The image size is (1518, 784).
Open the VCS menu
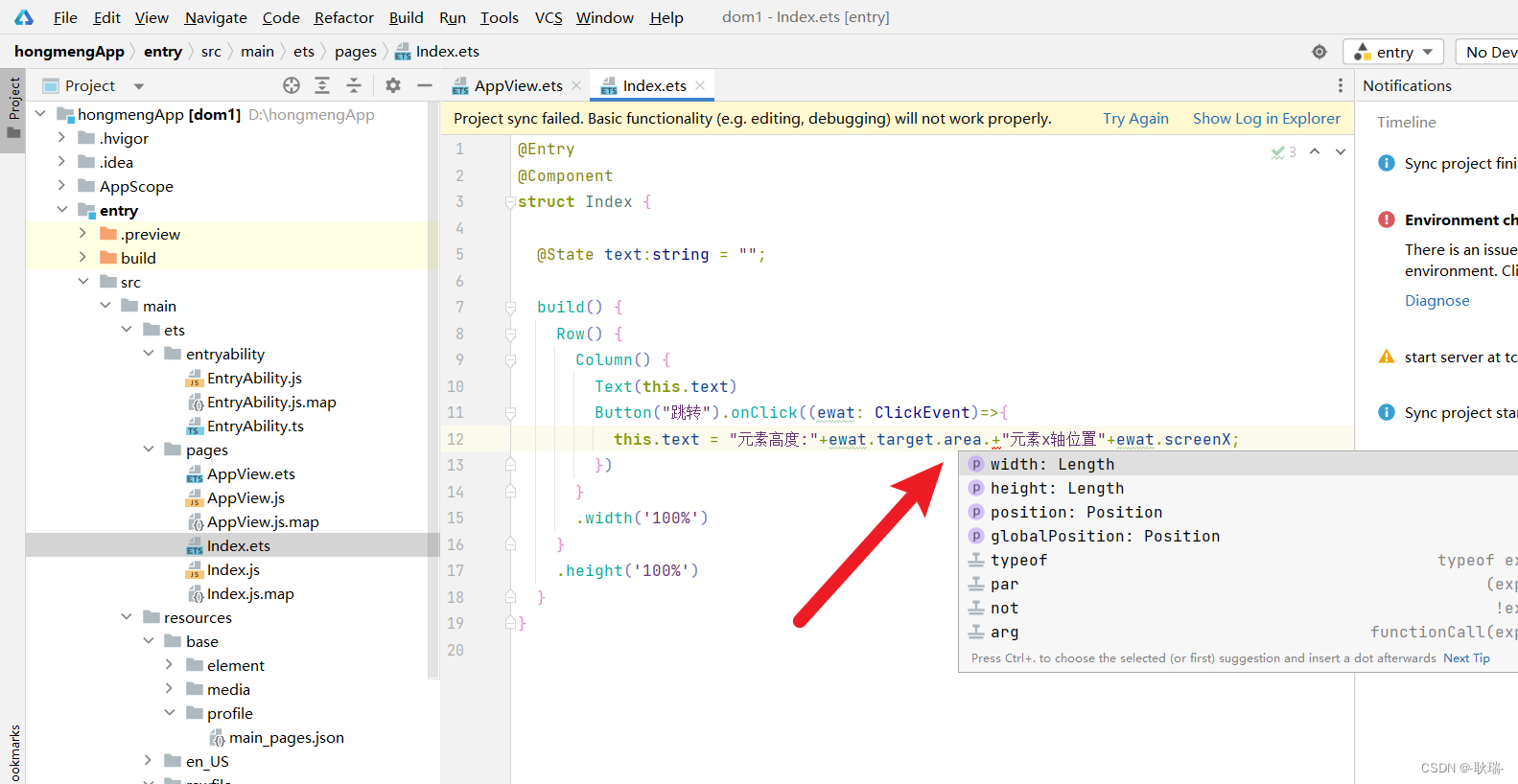coord(549,17)
